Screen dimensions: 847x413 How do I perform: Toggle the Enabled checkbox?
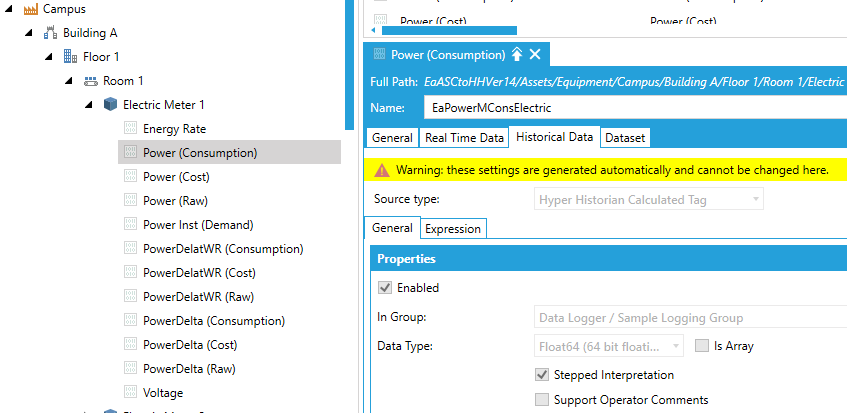tap(384, 288)
